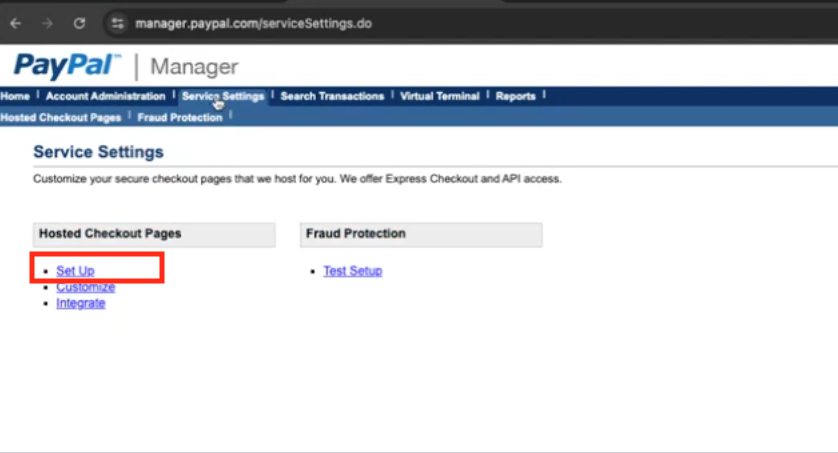The image size is (838, 453).
Task: Click the browser forward arrow
Action: 48,24
